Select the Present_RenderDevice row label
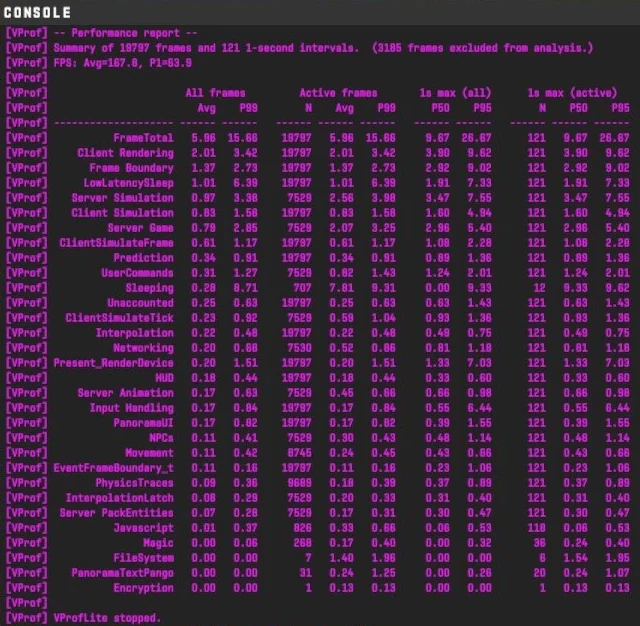The width and height of the screenshot is (640, 626). tap(113, 363)
